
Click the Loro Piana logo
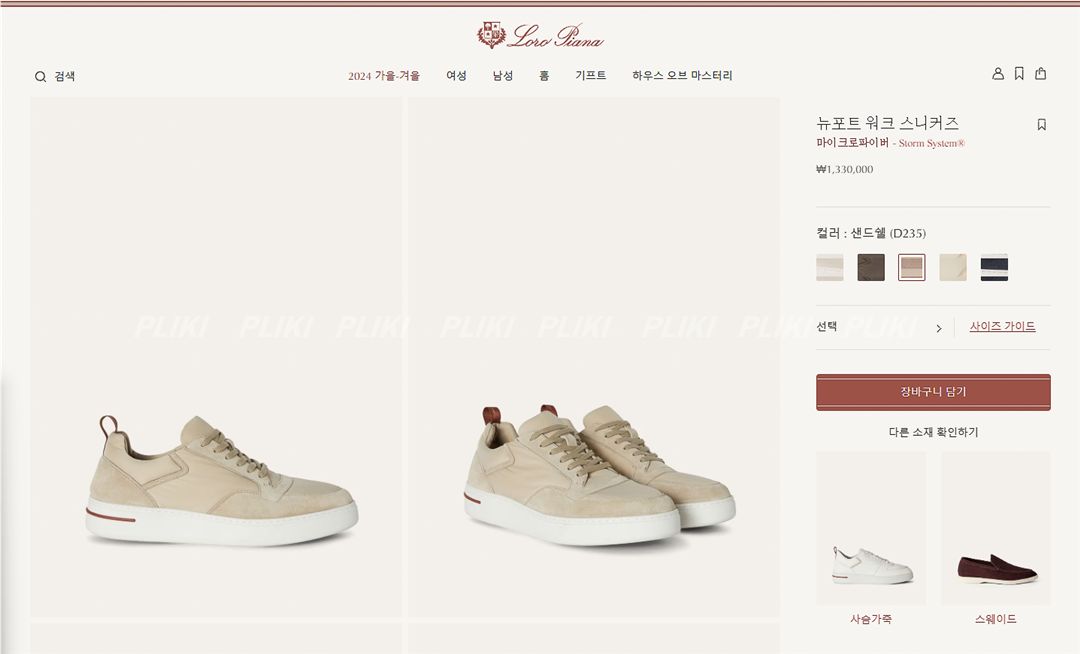pyautogui.click(x=540, y=36)
